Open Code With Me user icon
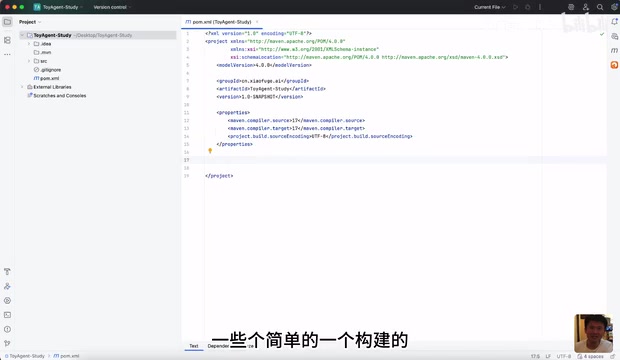 pyautogui.click(x=586, y=7)
